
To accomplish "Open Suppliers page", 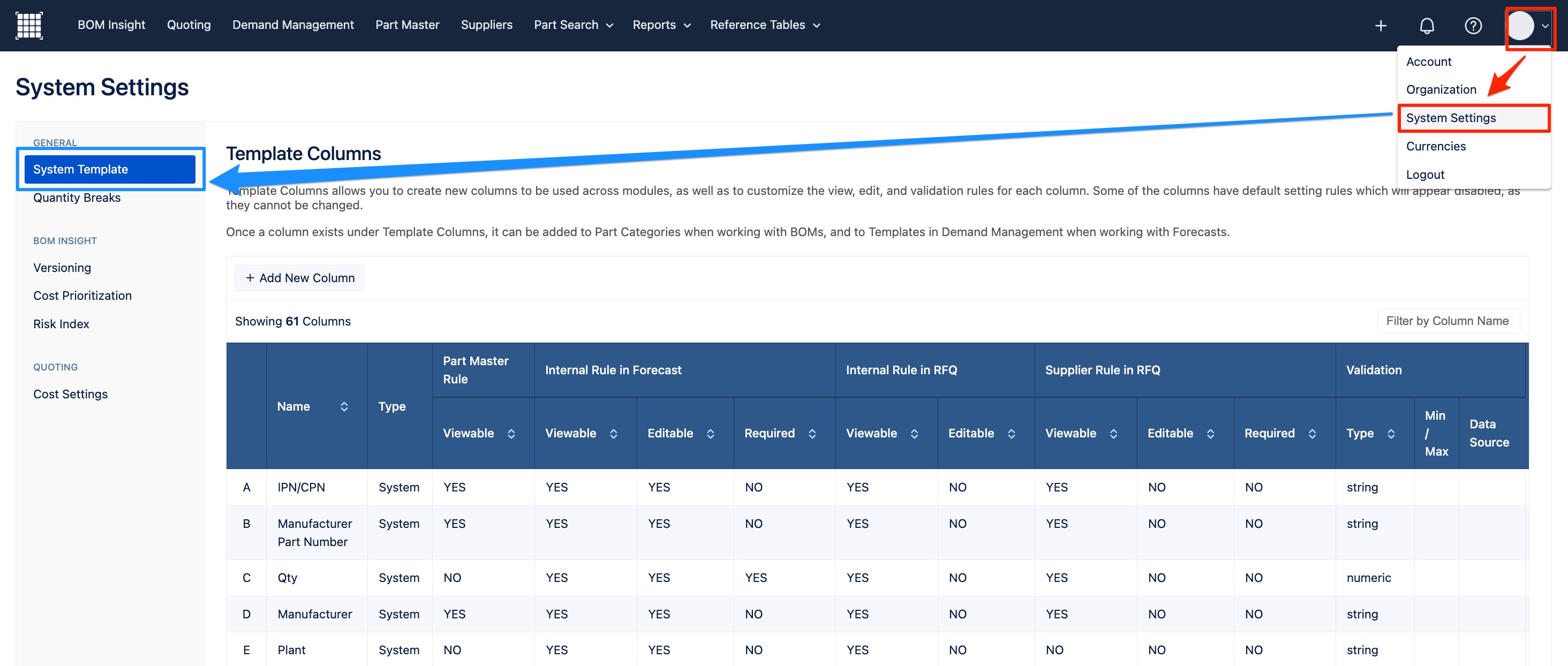I will [486, 25].
